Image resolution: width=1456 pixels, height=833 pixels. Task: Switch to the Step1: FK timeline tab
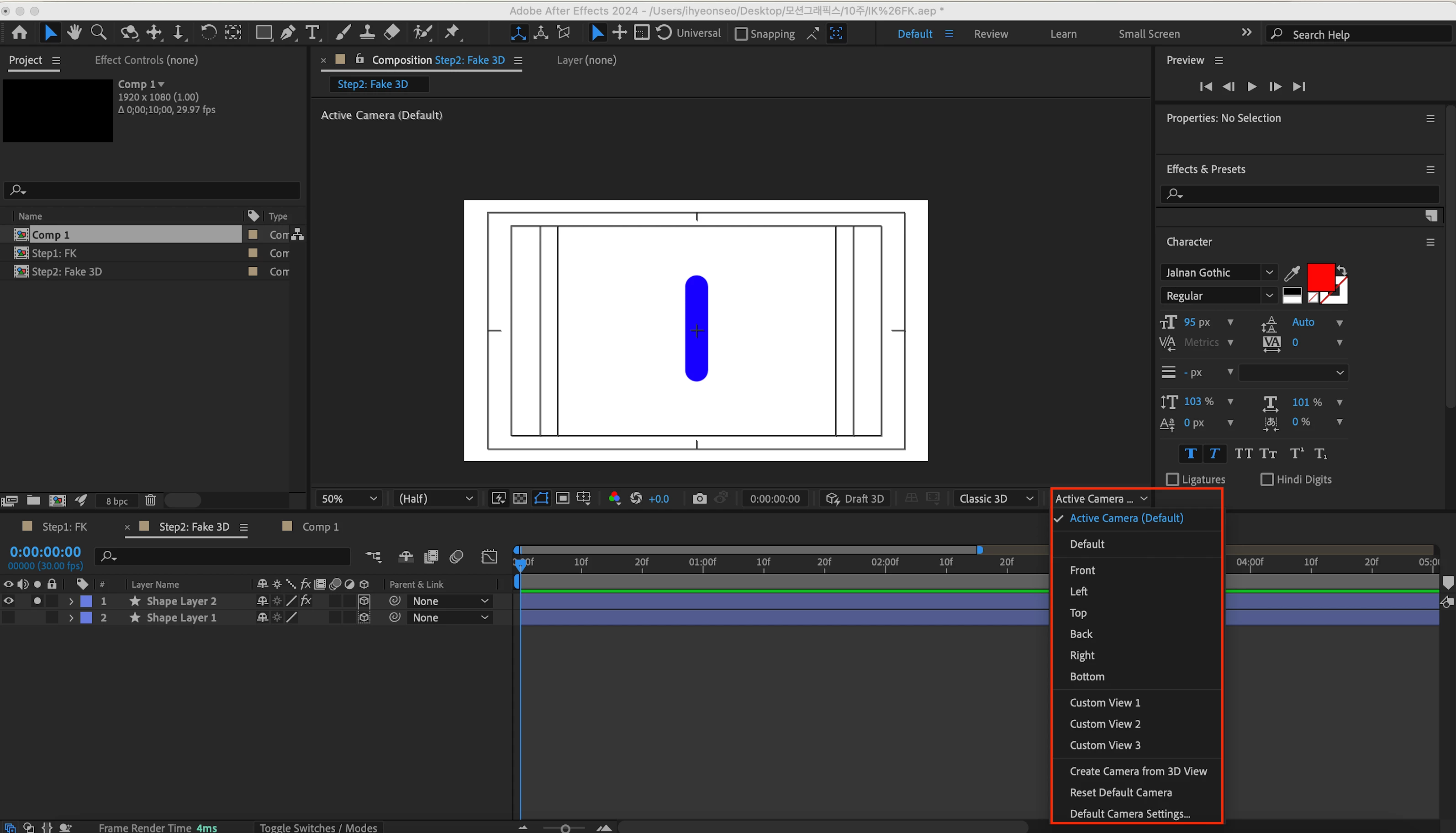[64, 527]
